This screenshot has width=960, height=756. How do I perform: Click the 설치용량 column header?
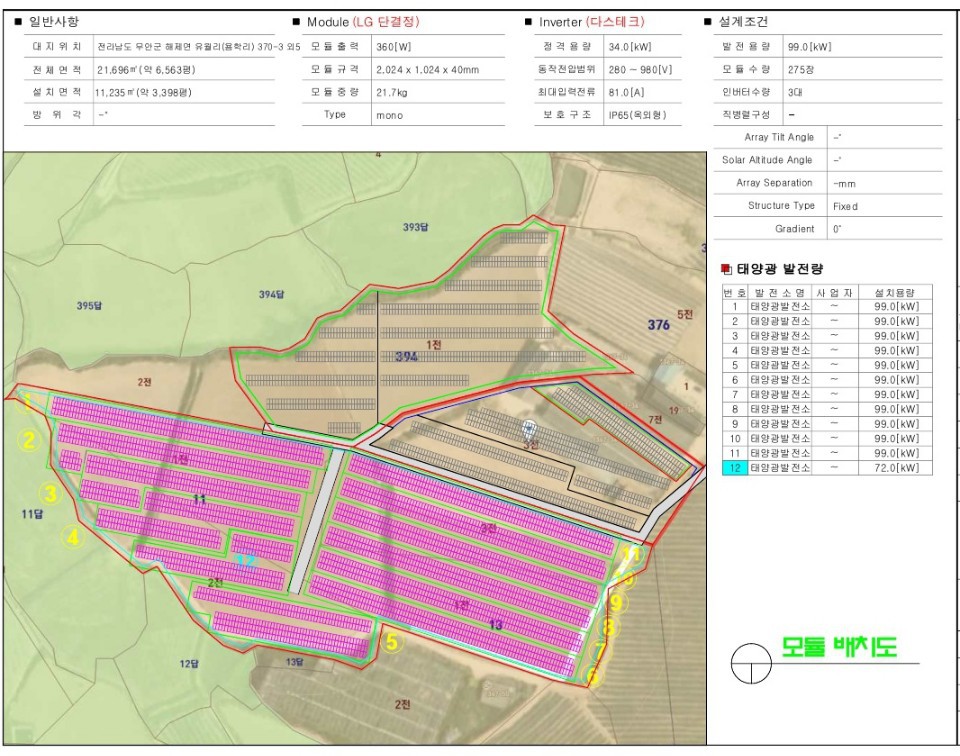pyautogui.click(x=894, y=293)
